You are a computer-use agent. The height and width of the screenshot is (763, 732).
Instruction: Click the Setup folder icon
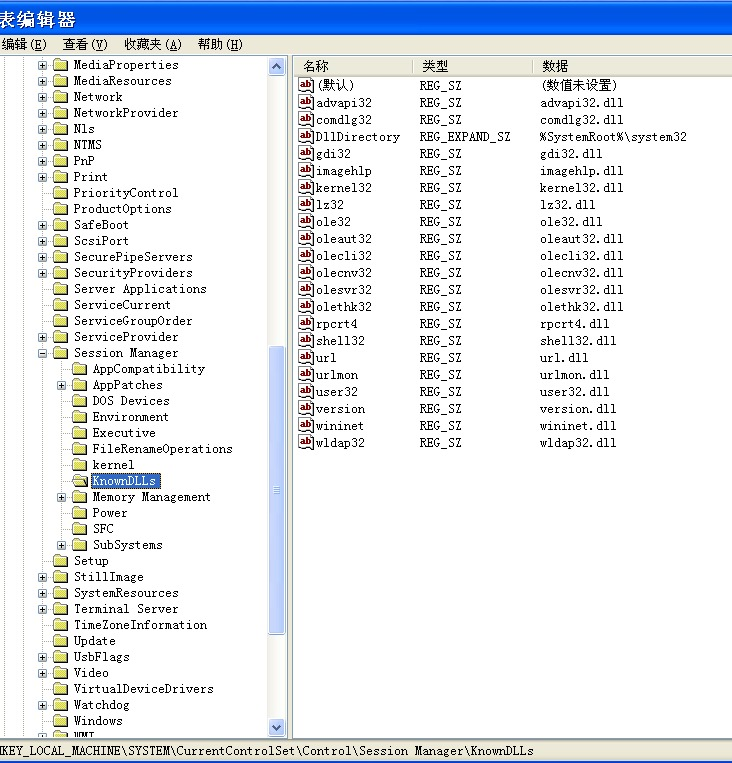tap(60, 561)
